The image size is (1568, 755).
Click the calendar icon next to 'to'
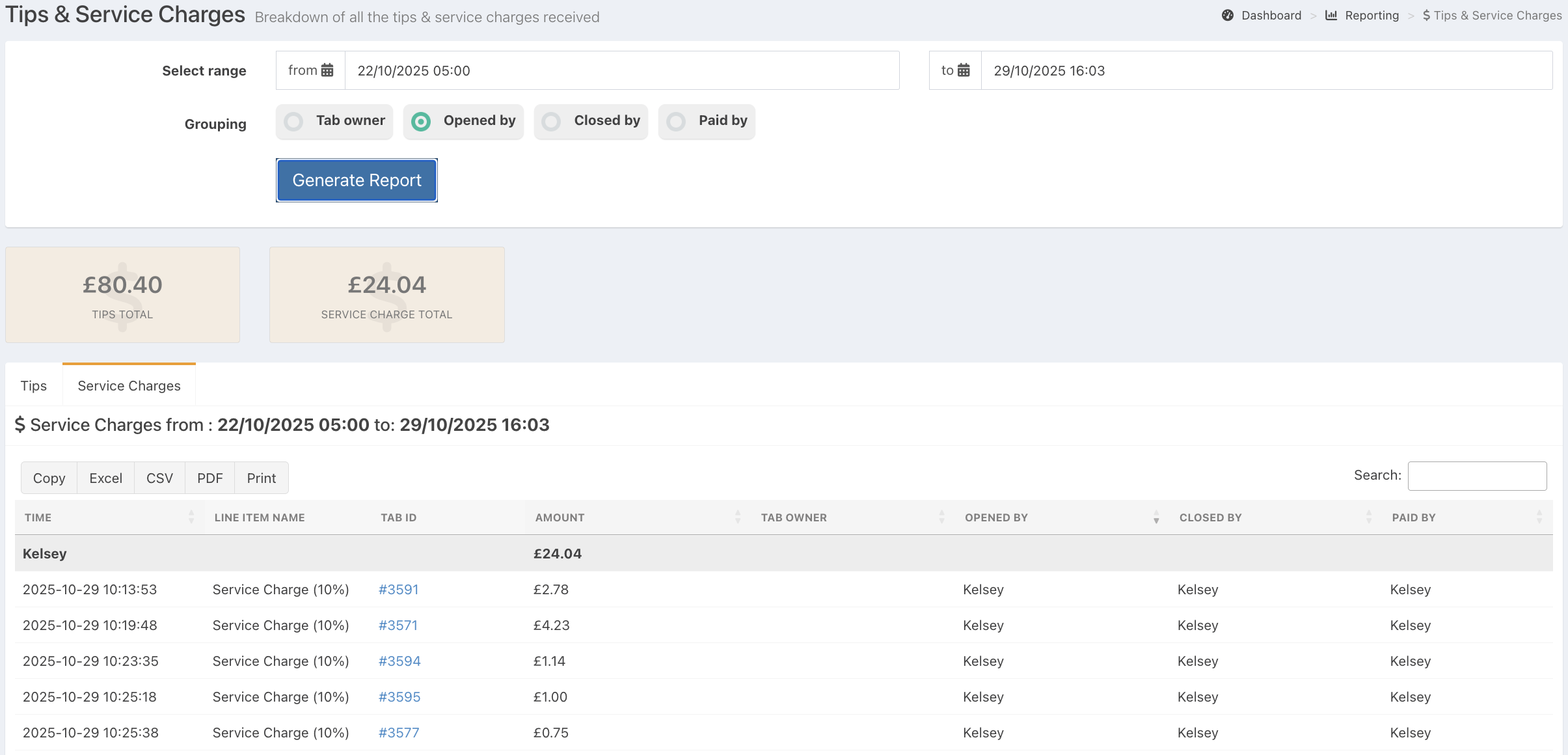pyautogui.click(x=964, y=70)
